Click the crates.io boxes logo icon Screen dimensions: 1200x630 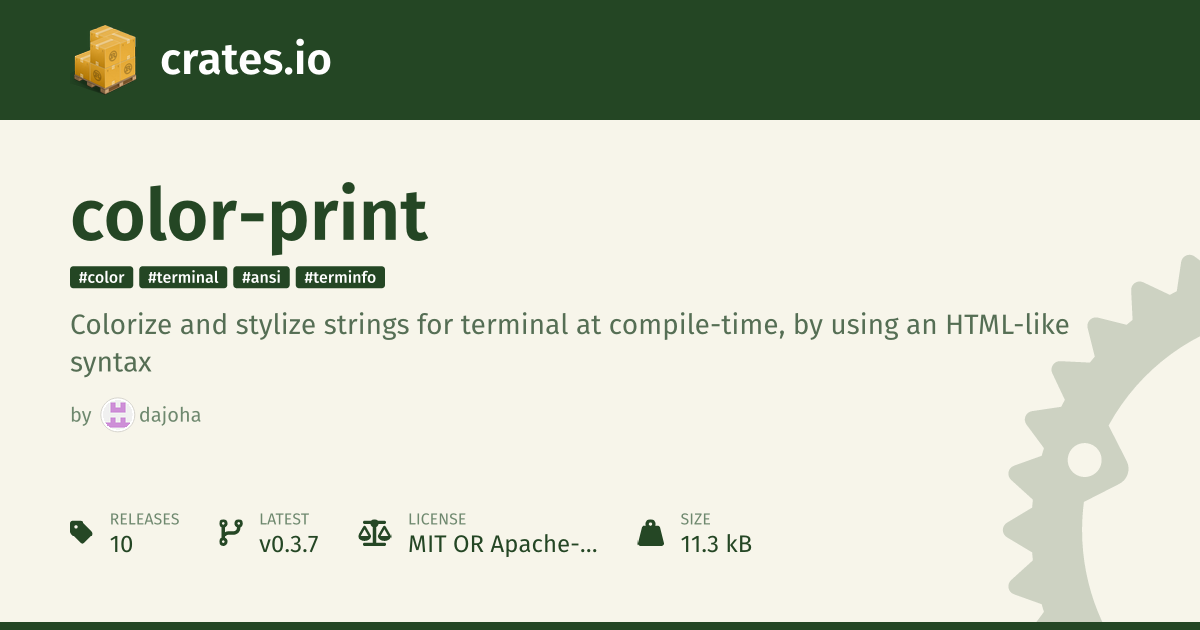pyautogui.click(x=104, y=59)
